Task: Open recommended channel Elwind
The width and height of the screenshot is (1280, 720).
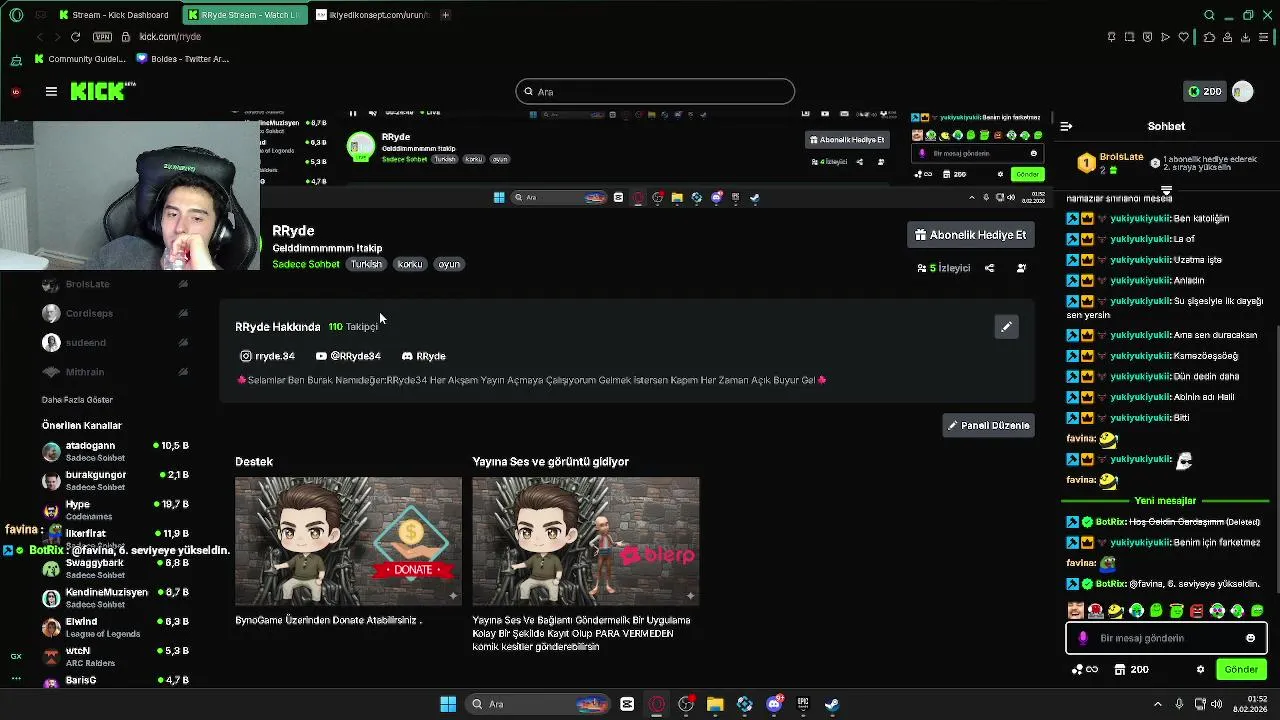Action: coord(115,627)
